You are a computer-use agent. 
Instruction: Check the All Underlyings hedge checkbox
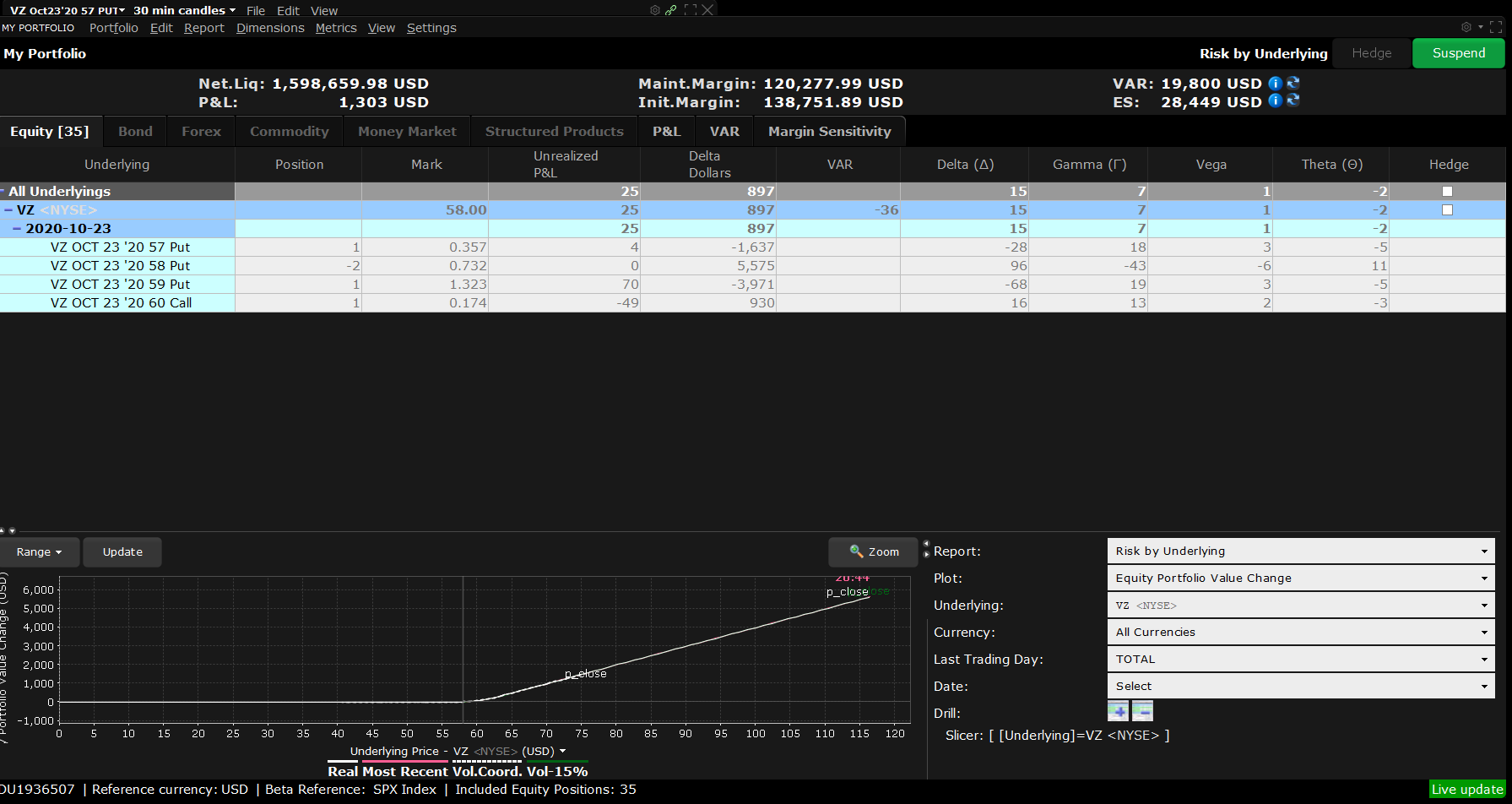[x=1447, y=192]
